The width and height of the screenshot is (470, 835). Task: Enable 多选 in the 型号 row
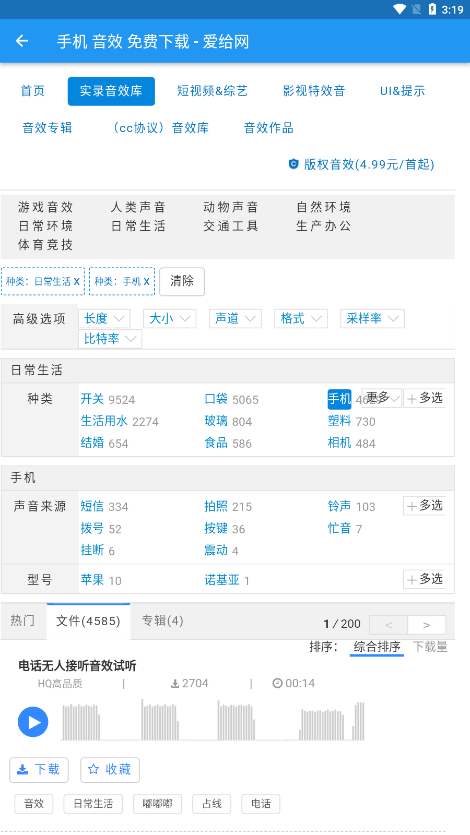[424, 579]
